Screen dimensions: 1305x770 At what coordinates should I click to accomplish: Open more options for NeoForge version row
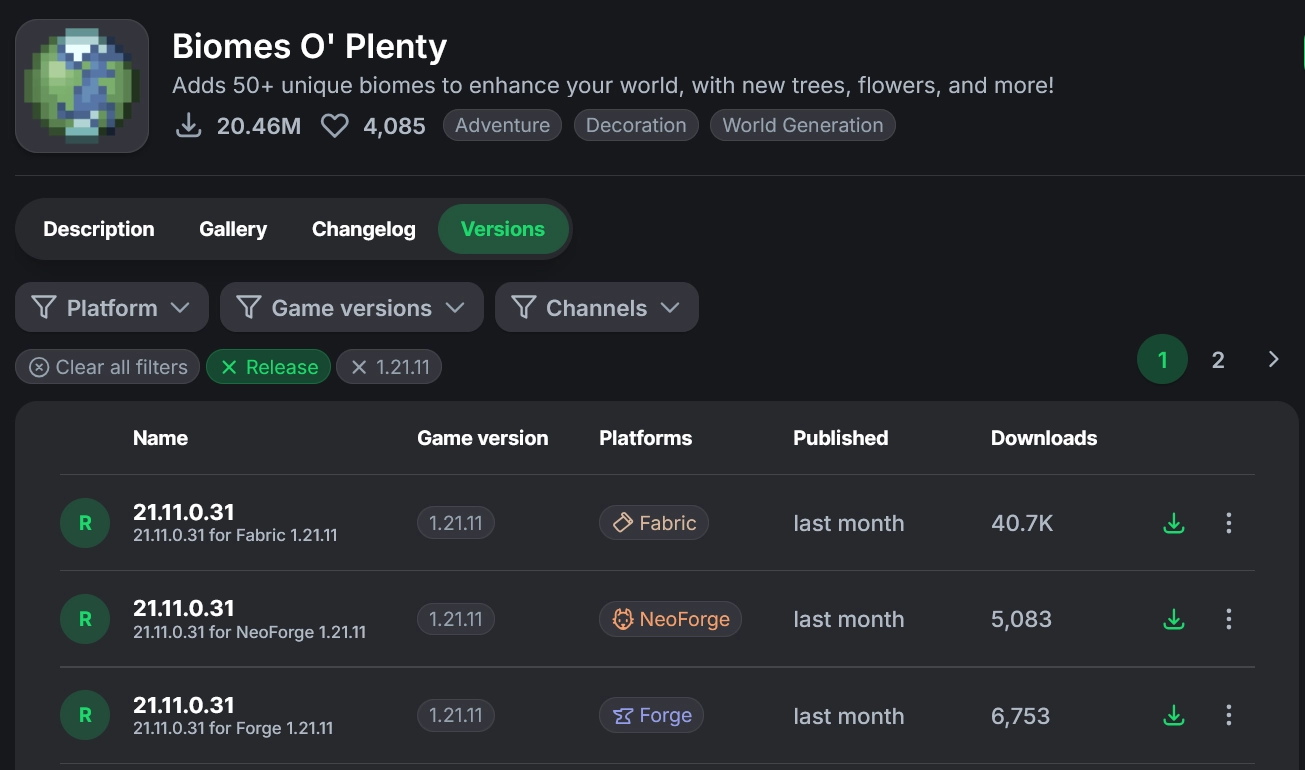click(1229, 620)
